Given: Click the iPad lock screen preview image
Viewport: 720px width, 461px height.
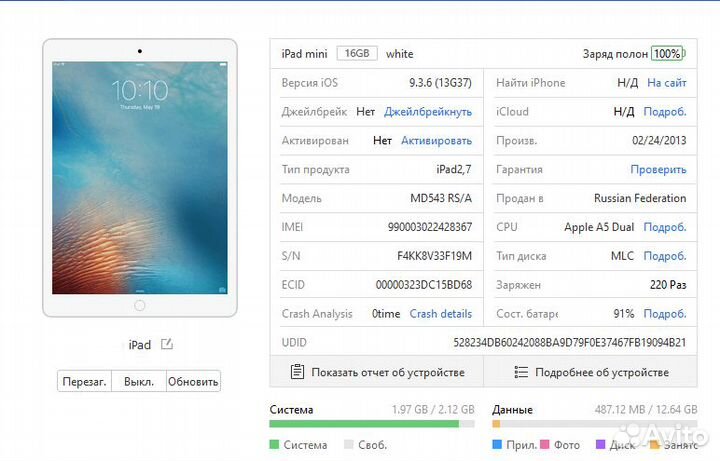Looking at the screenshot, I should pyautogui.click(x=140, y=178).
